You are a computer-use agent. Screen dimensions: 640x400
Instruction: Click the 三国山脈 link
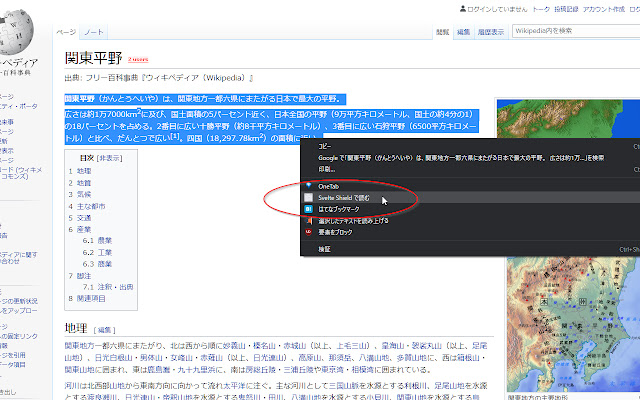344,386
